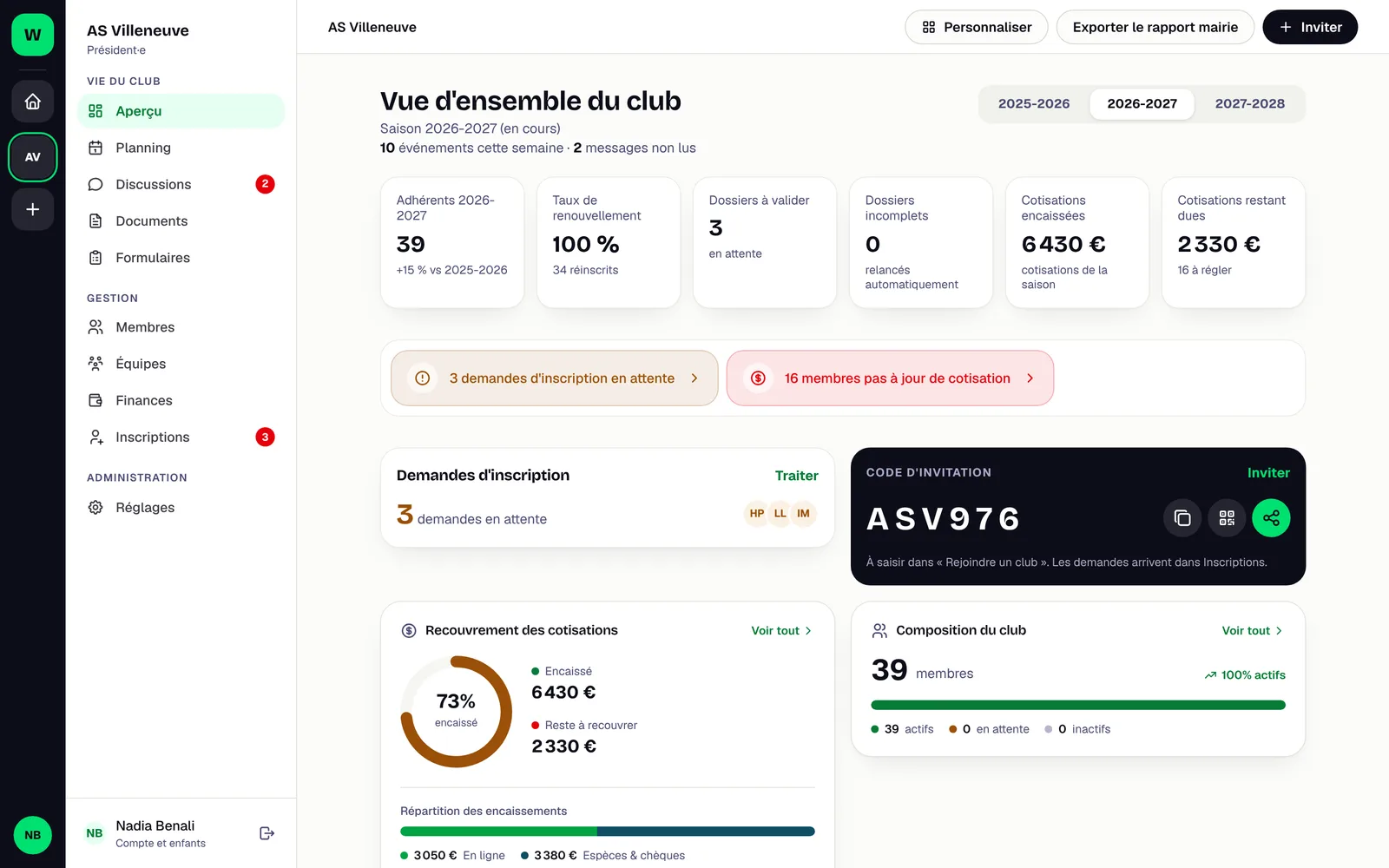The image size is (1389, 868).
Task: Select the AV club avatar in the rail
Action: (x=32, y=157)
